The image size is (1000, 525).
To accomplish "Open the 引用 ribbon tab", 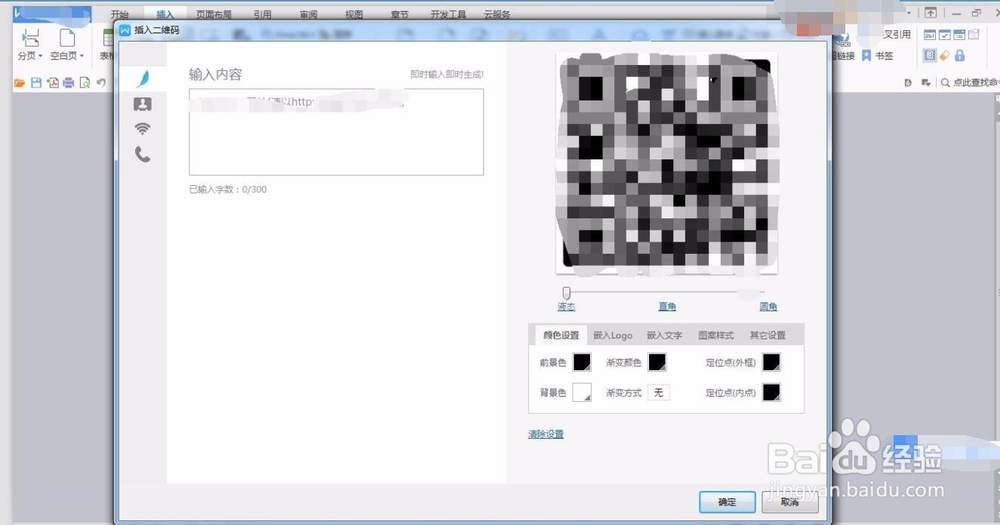I will click(x=262, y=14).
